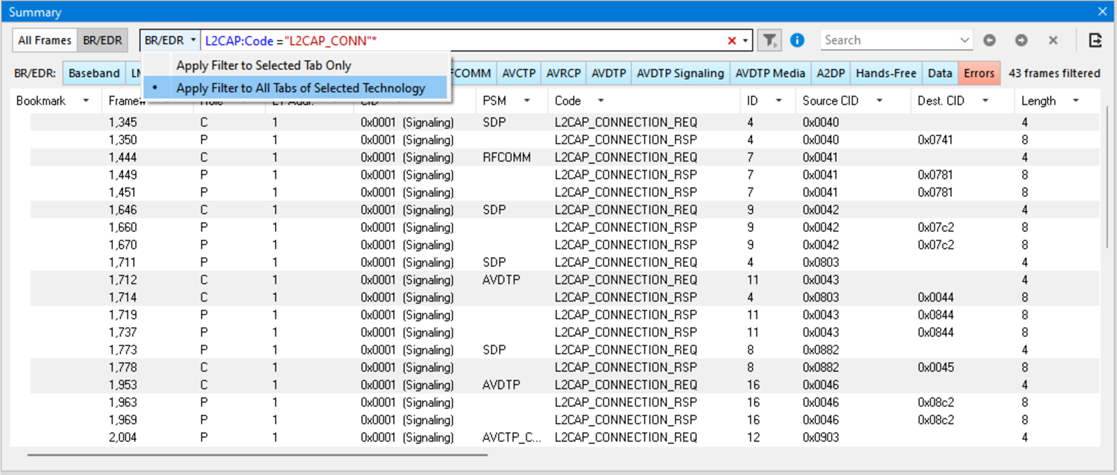Open the AVCTP tab
The height and width of the screenshot is (475, 1117).
pos(519,73)
